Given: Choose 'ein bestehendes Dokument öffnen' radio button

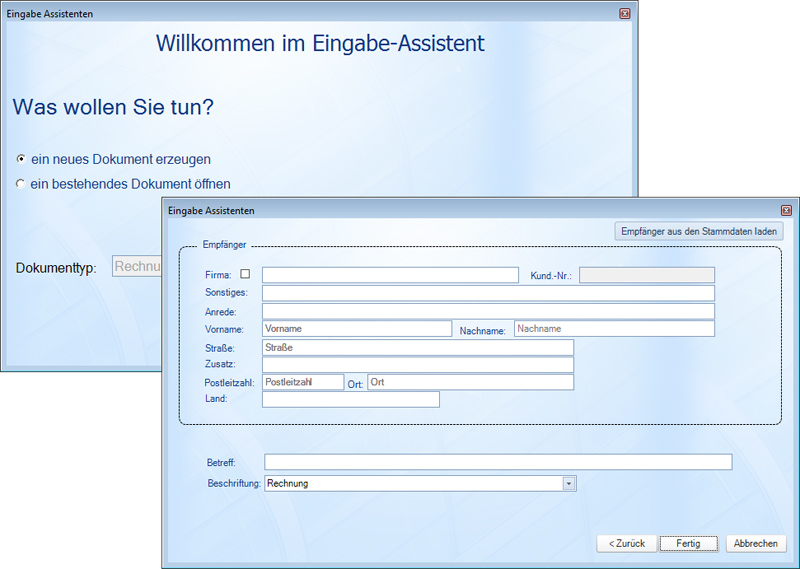Looking at the screenshot, I should click(21, 184).
